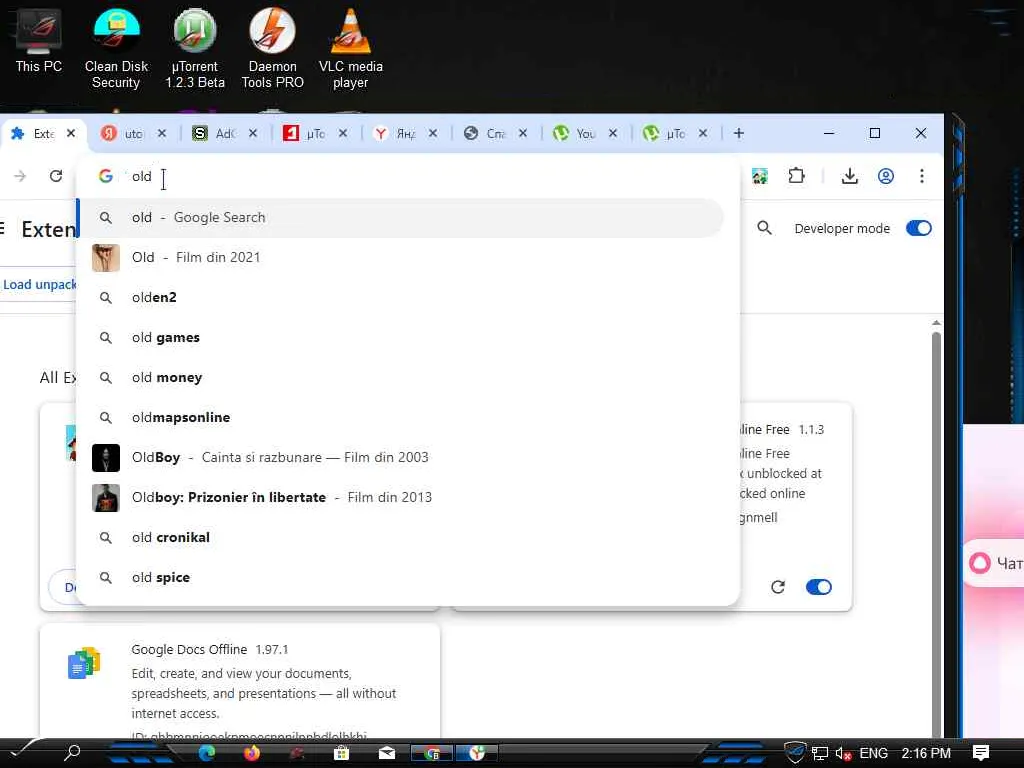Click the Google Docs Offline icon

pos(84,662)
